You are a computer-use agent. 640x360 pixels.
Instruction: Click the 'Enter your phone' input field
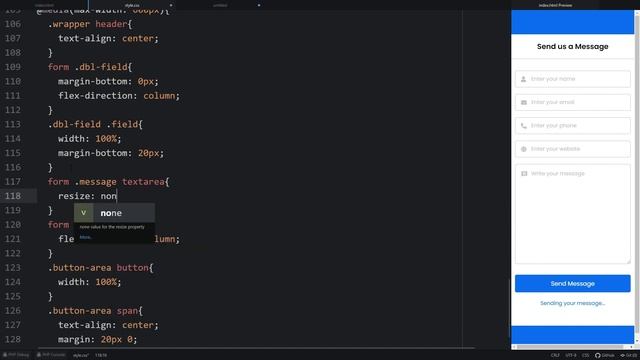pos(572,126)
